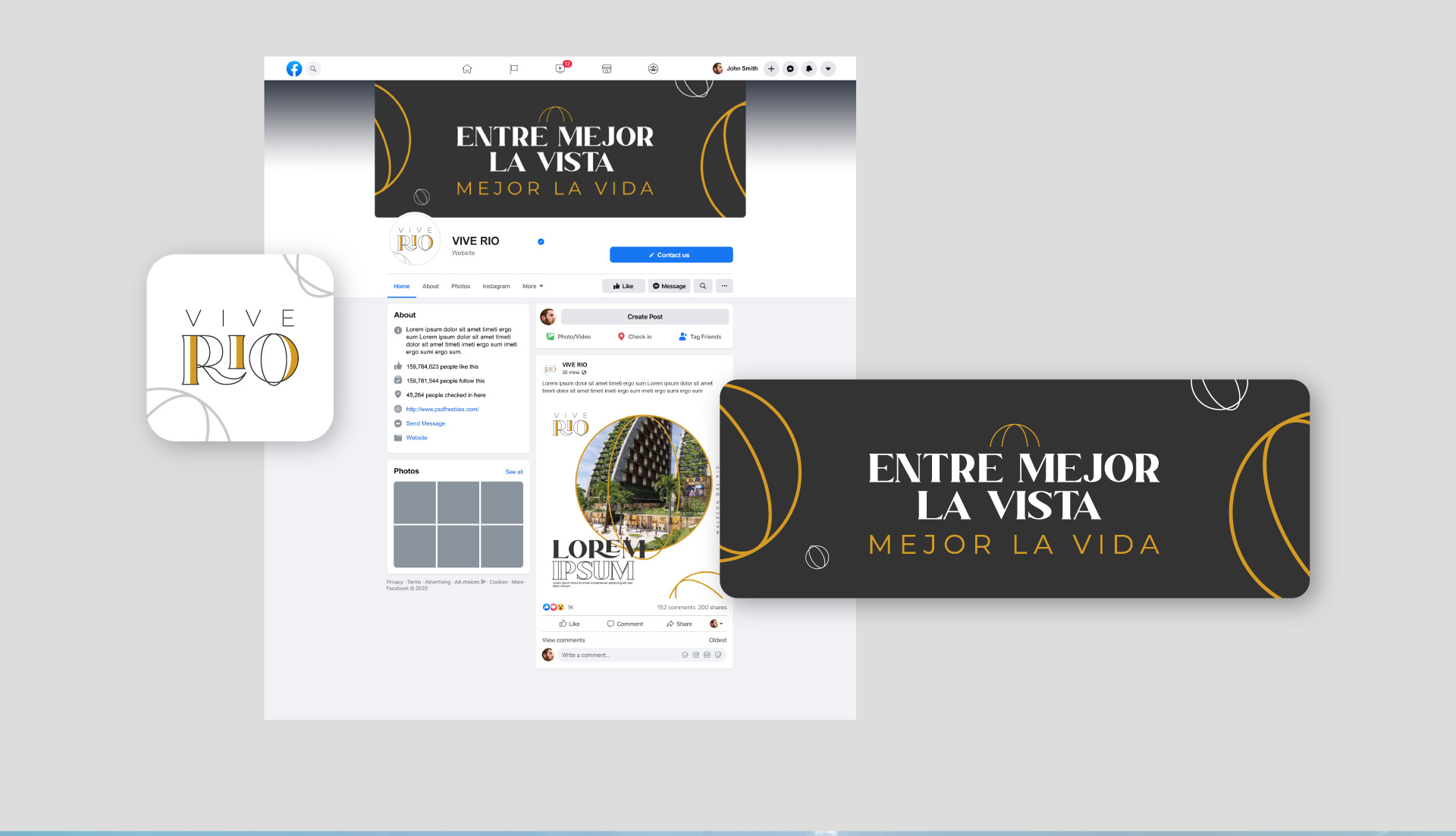This screenshot has width=1456, height=836.
Task: Open Watch video icon with notification badge
Action: (x=560, y=69)
